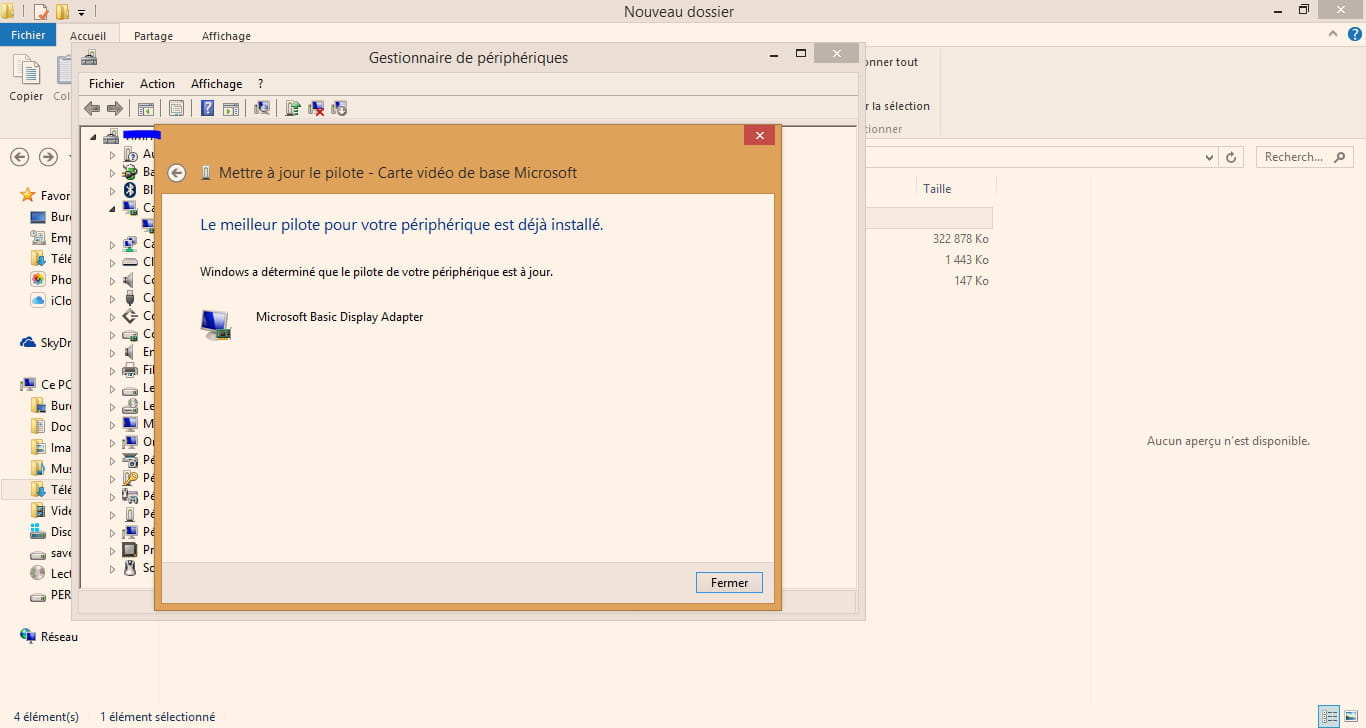Click the back arrow in the update driver dialog

[x=177, y=173]
